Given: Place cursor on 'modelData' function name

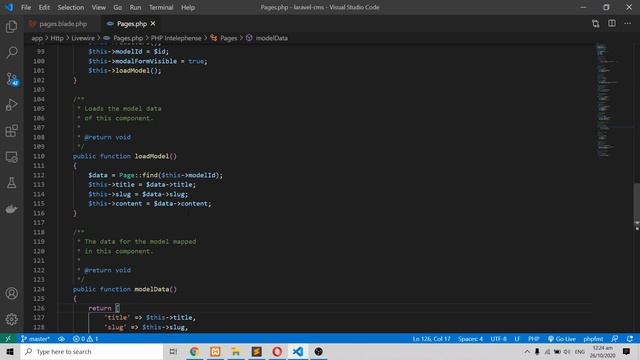Looking at the screenshot, I should coord(152,289).
